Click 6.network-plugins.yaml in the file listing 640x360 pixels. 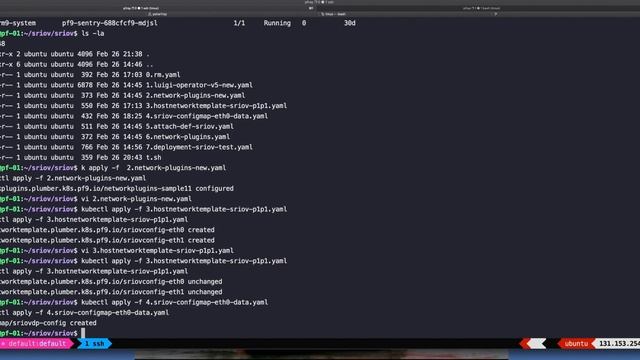tap(187, 137)
